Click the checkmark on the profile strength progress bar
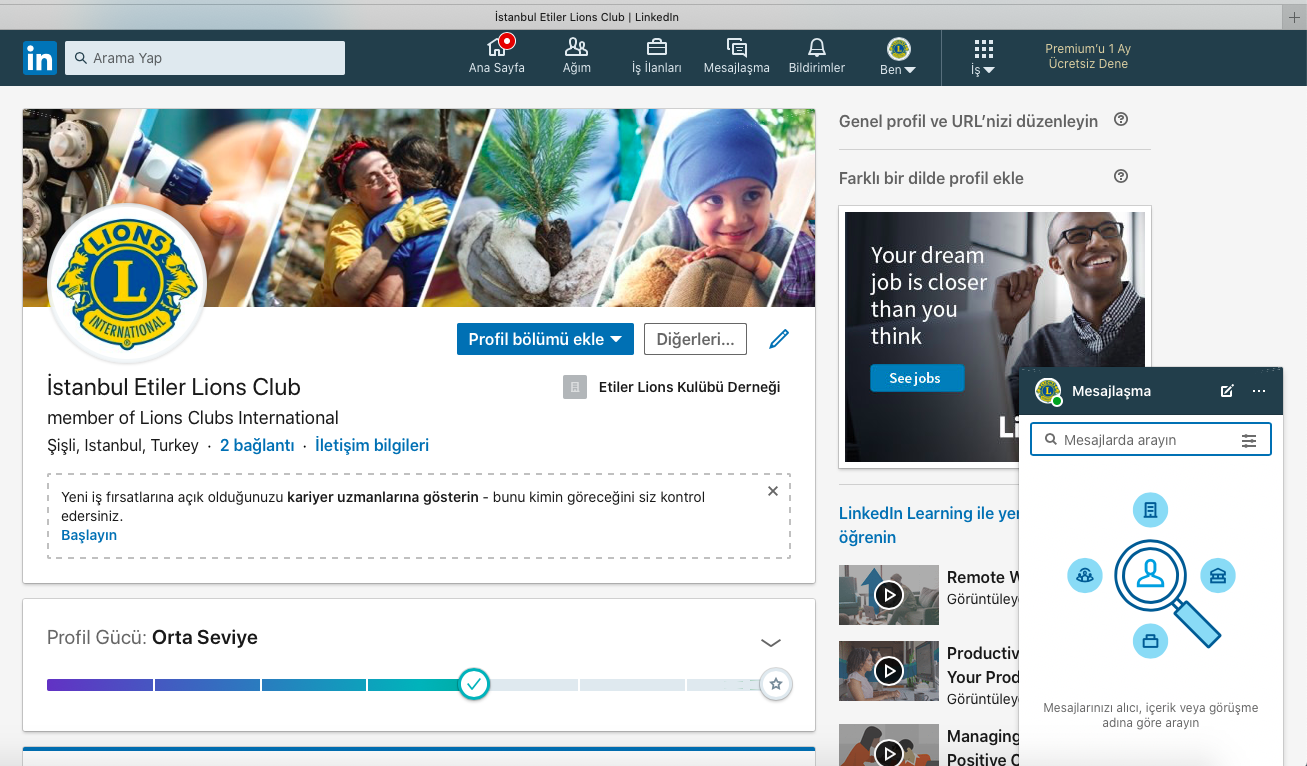The height and width of the screenshot is (766, 1307). (x=473, y=684)
